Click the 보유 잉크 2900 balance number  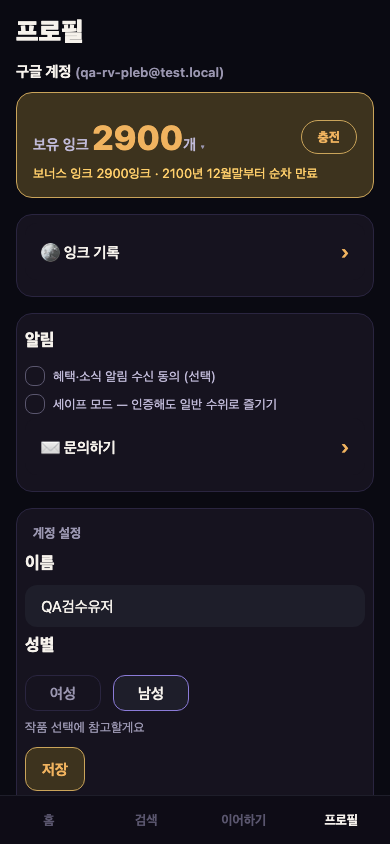click(x=138, y=138)
